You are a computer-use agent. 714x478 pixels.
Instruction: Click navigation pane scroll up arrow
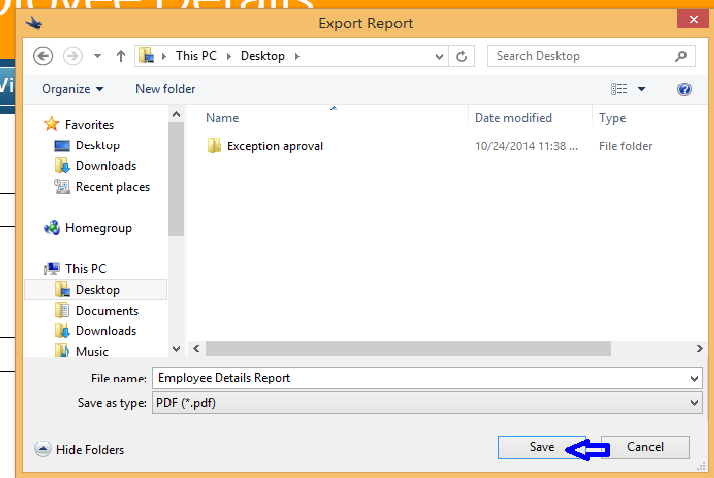pyautogui.click(x=176, y=114)
